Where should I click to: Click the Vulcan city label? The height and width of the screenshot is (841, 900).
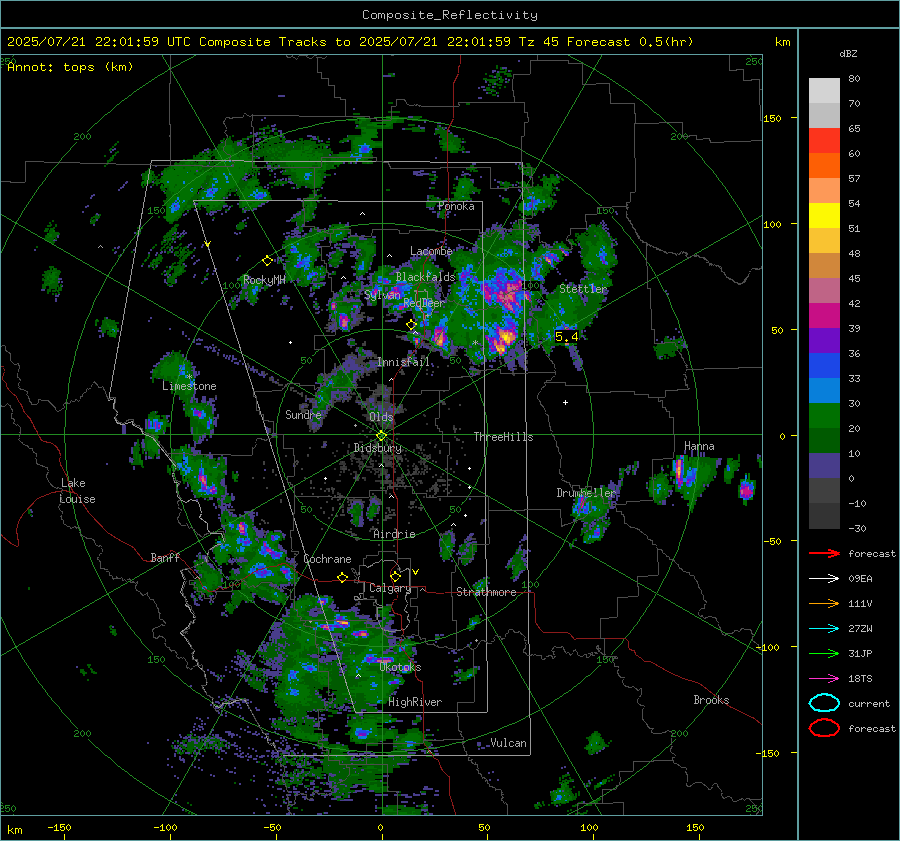pos(508,743)
